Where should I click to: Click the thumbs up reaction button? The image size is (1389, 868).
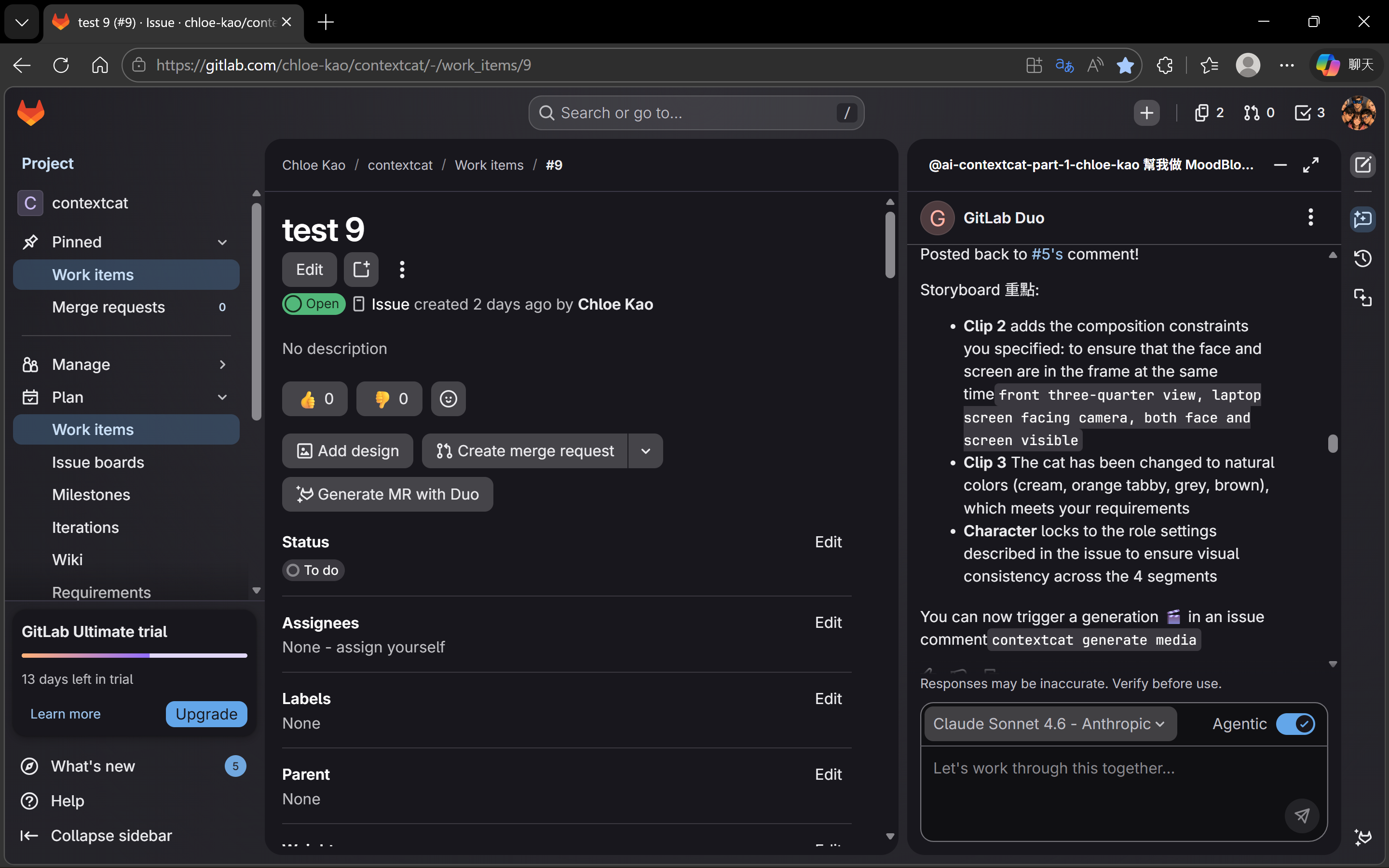(x=314, y=399)
